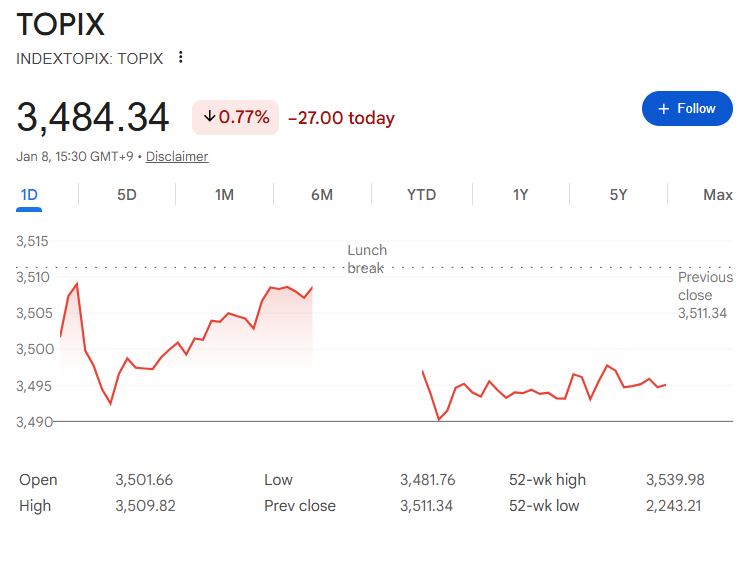Click the Previous close label on chart

(x=704, y=286)
